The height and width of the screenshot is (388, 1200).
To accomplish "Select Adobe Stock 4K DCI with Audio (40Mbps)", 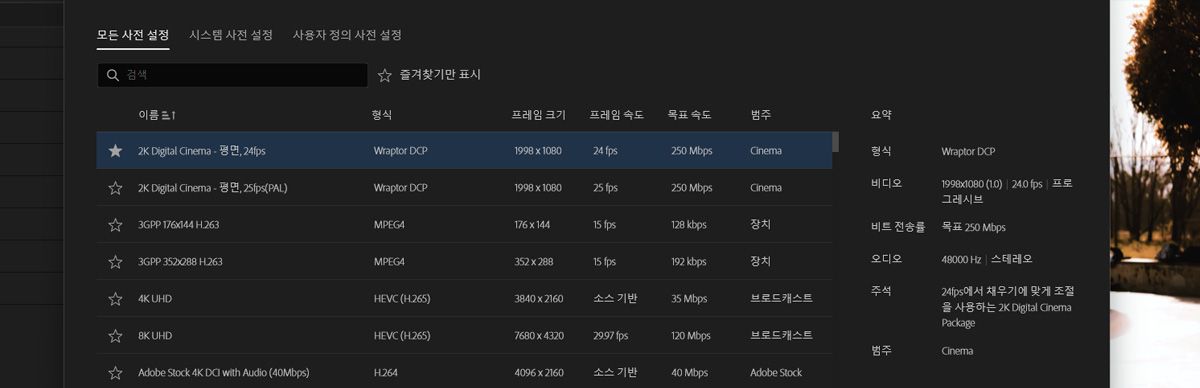I will pyautogui.click(x=224, y=373).
